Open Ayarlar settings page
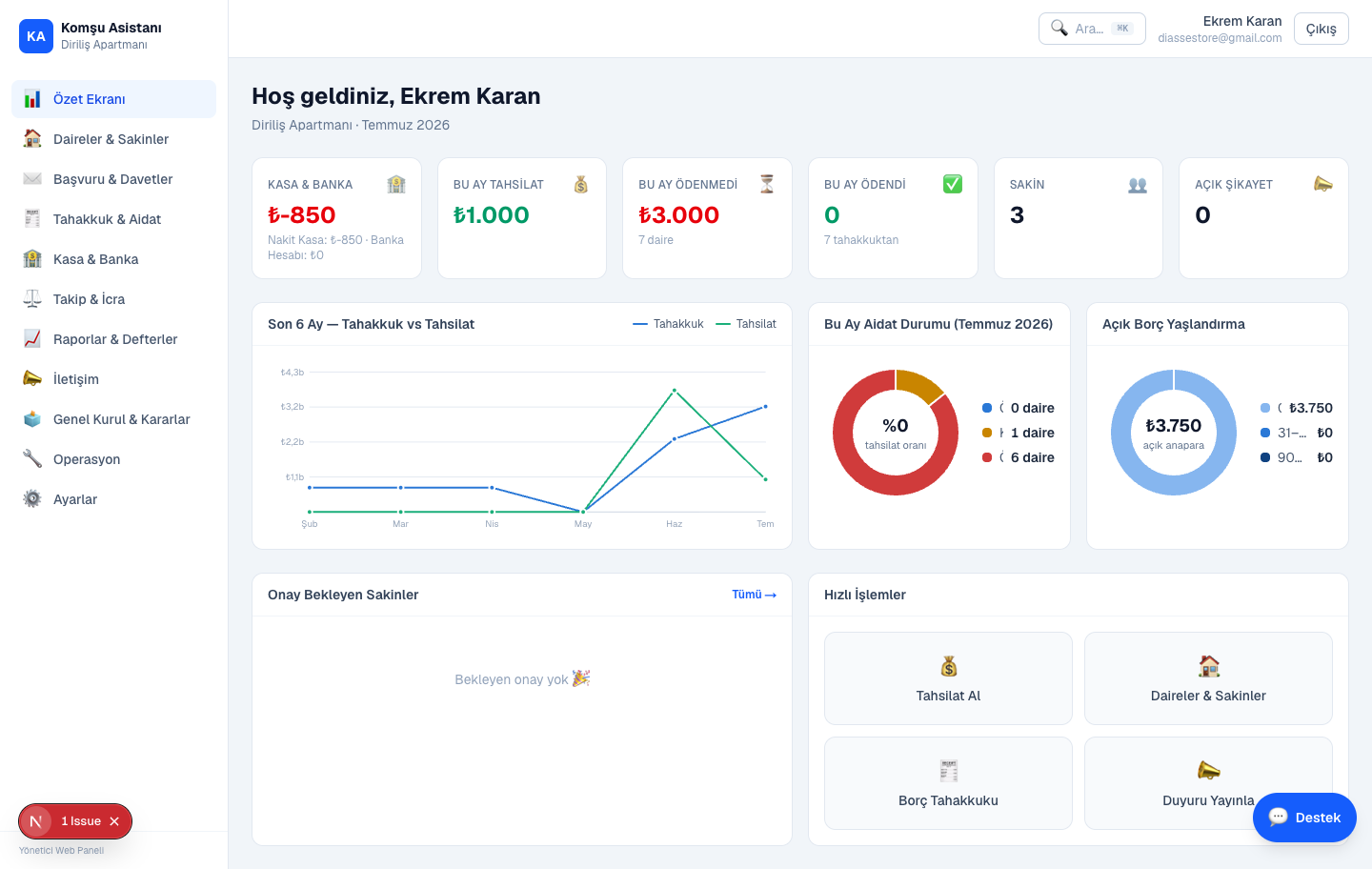The height and width of the screenshot is (869, 1372). point(113,499)
